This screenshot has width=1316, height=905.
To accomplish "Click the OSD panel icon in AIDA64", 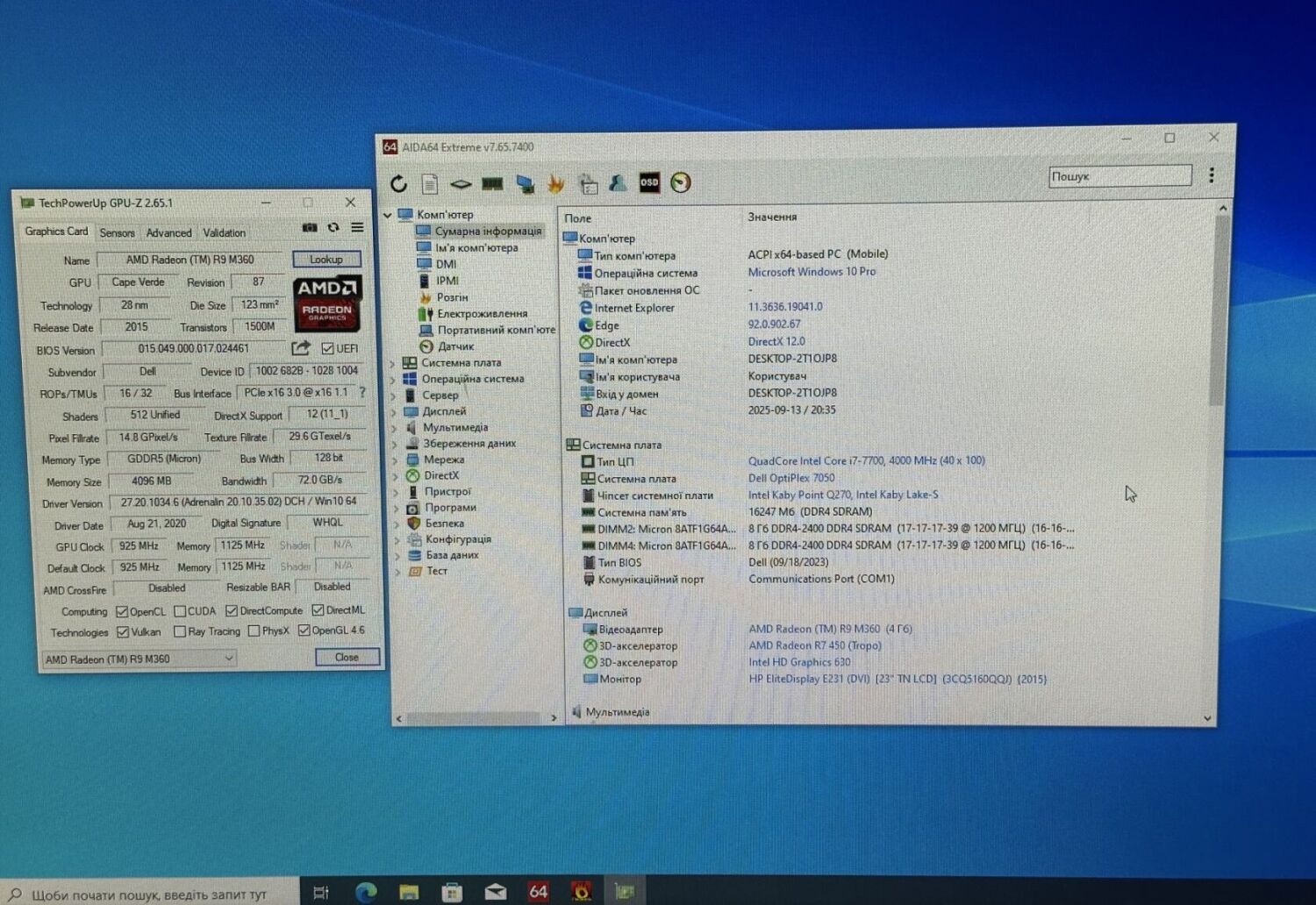I will click(648, 182).
